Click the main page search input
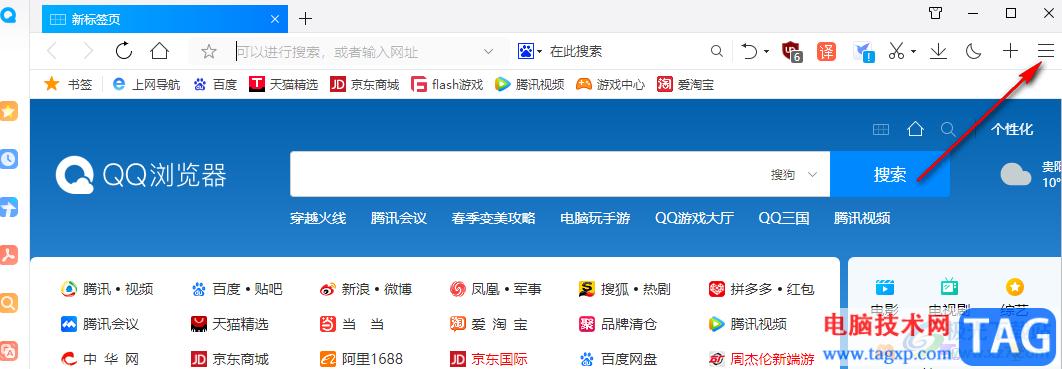1062x369 pixels. point(528,175)
